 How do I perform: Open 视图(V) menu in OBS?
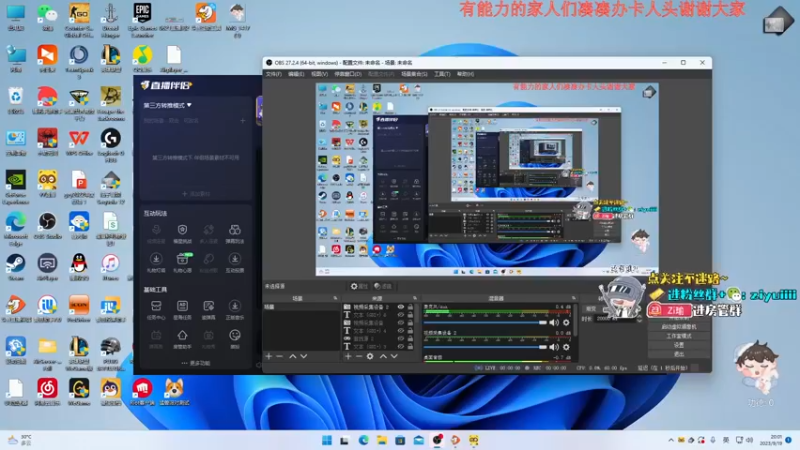click(x=319, y=74)
